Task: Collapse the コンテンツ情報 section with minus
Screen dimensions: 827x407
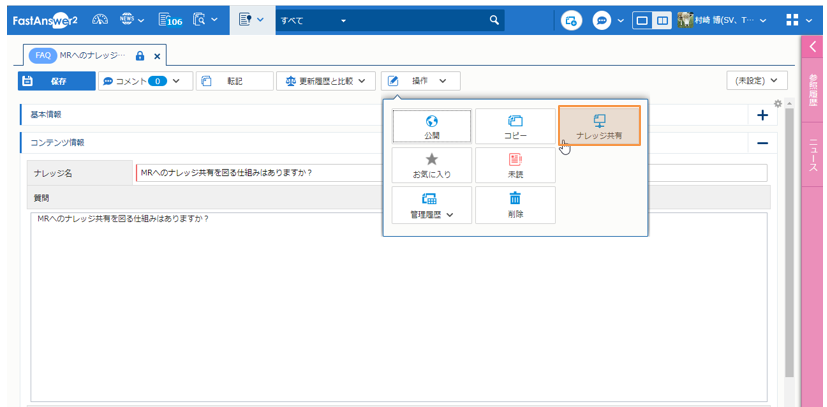Action: point(762,143)
